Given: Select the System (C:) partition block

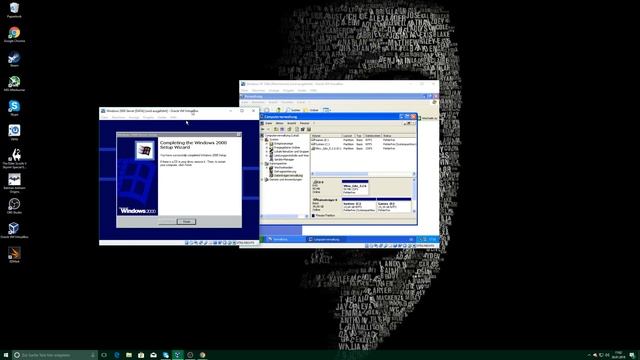Looking at the screenshot, I should coord(358,206).
